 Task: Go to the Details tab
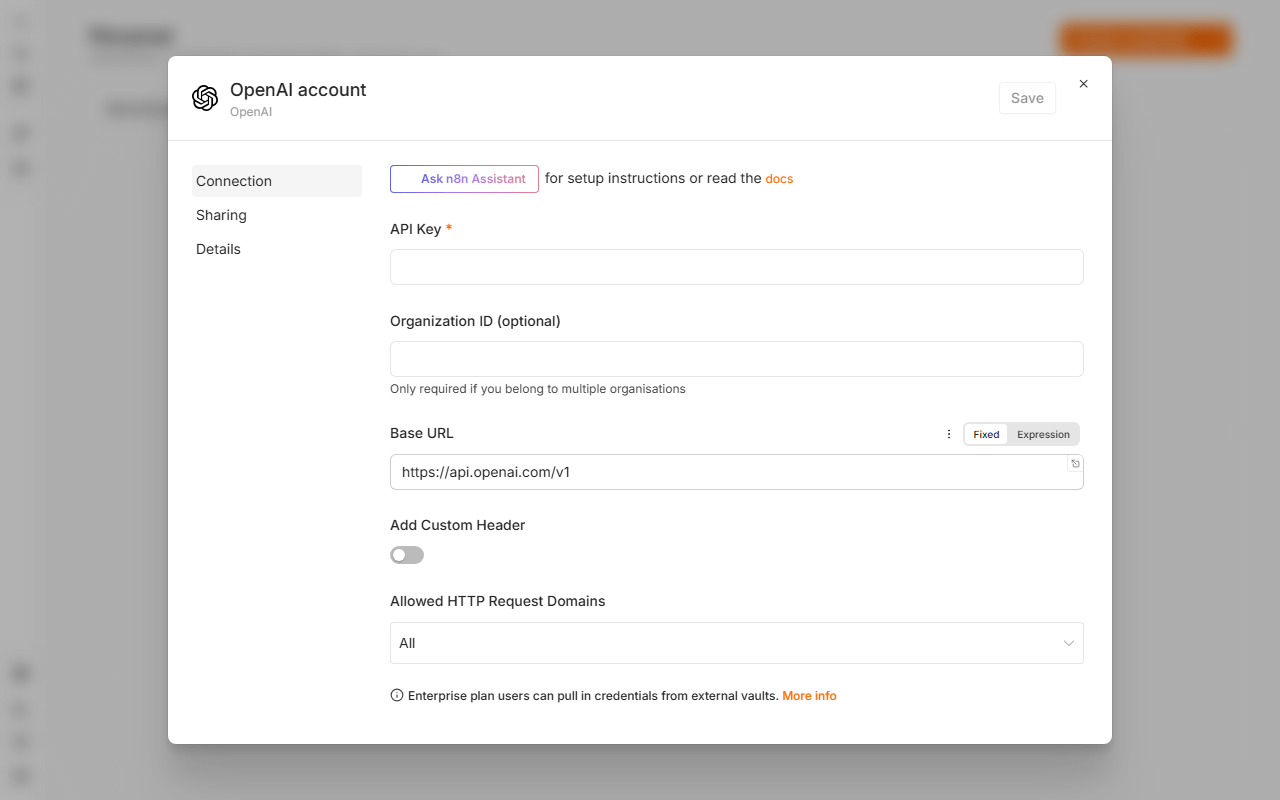click(x=277, y=249)
